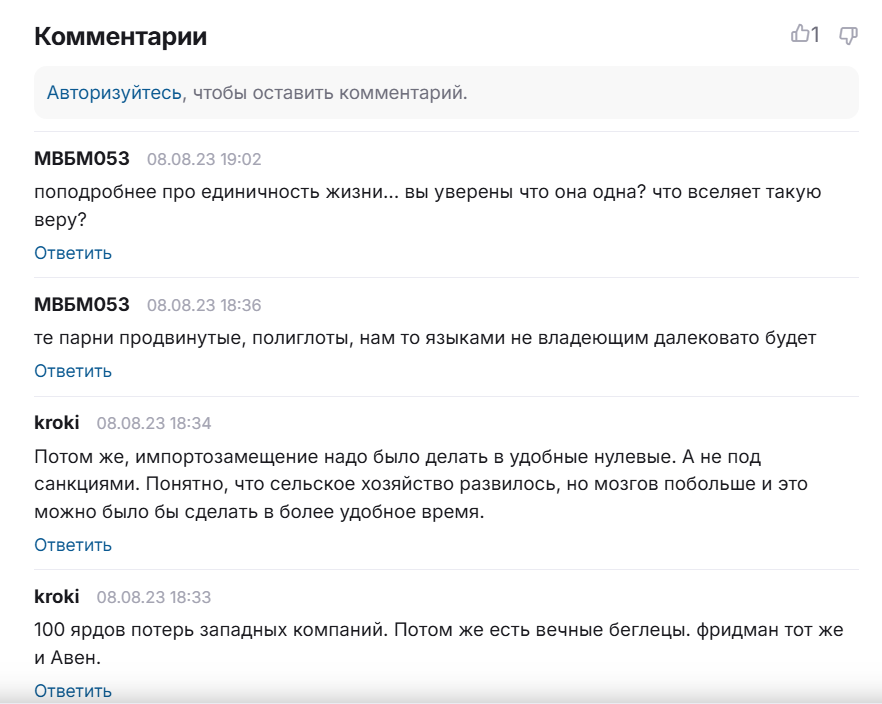Reply to kroki's импортозамещение comment

[73, 545]
